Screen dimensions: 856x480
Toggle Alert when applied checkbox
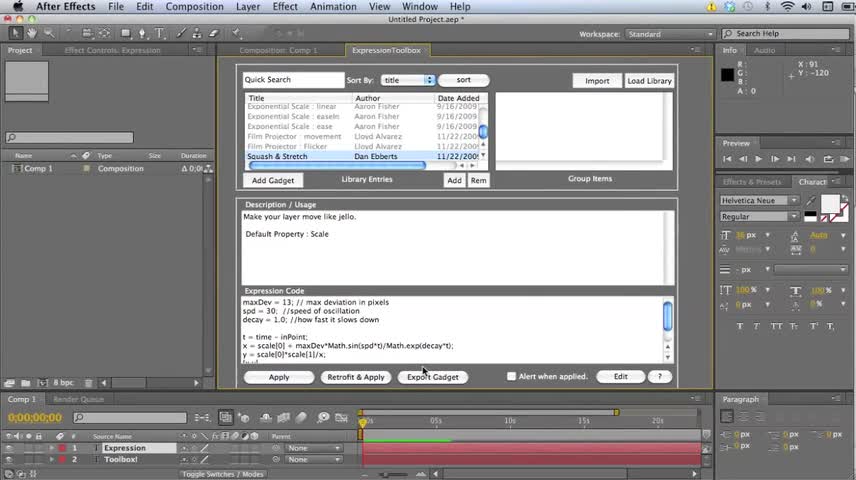511,376
